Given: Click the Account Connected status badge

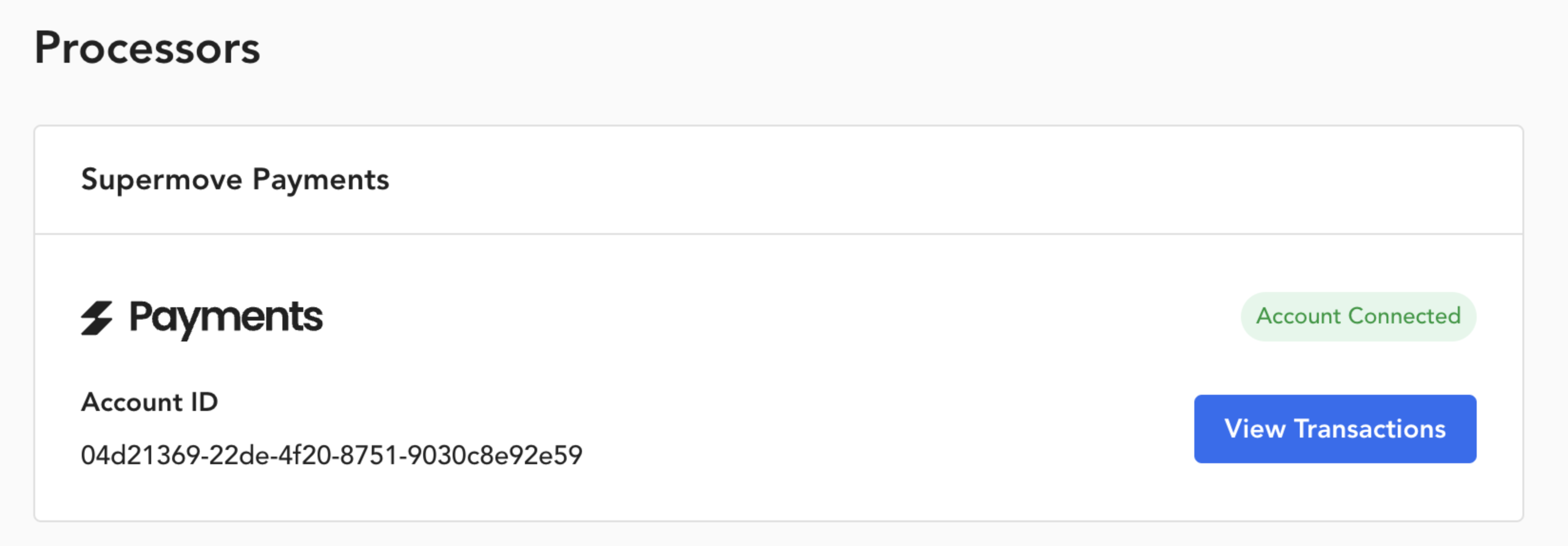Looking at the screenshot, I should click(x=1358, y=316).
